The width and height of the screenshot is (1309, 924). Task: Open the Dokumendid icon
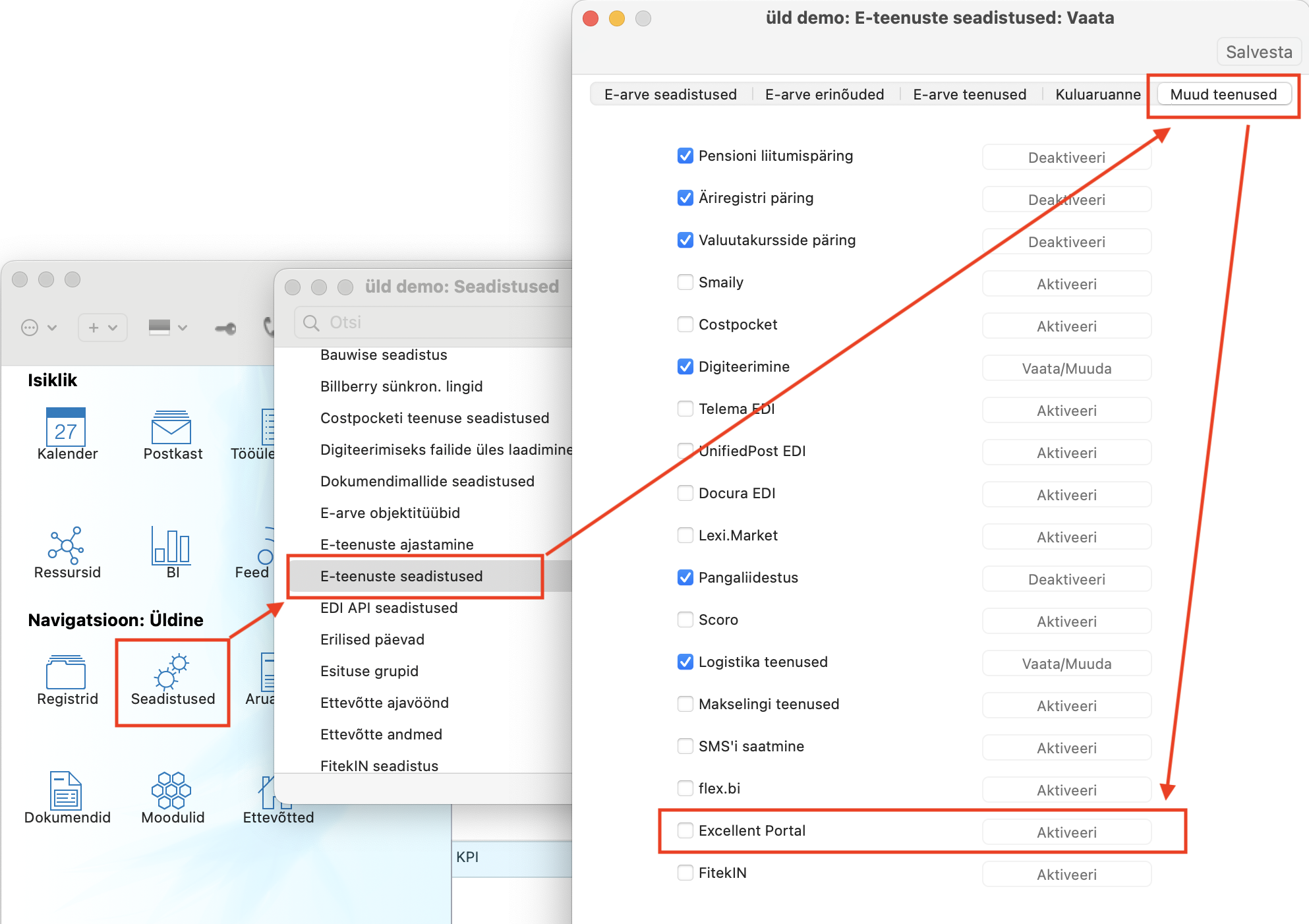[x=66, y=791]
